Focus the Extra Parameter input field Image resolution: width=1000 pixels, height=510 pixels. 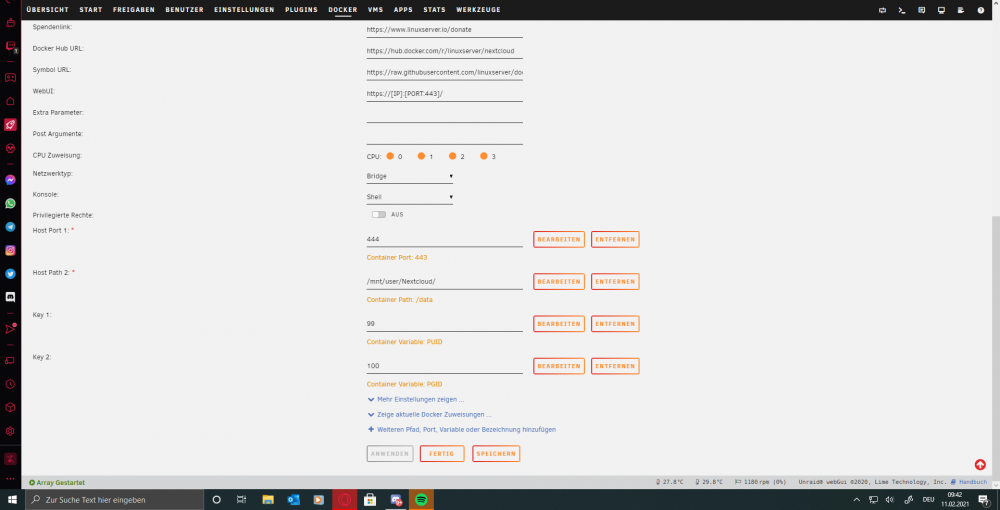(x=445, y=115)
